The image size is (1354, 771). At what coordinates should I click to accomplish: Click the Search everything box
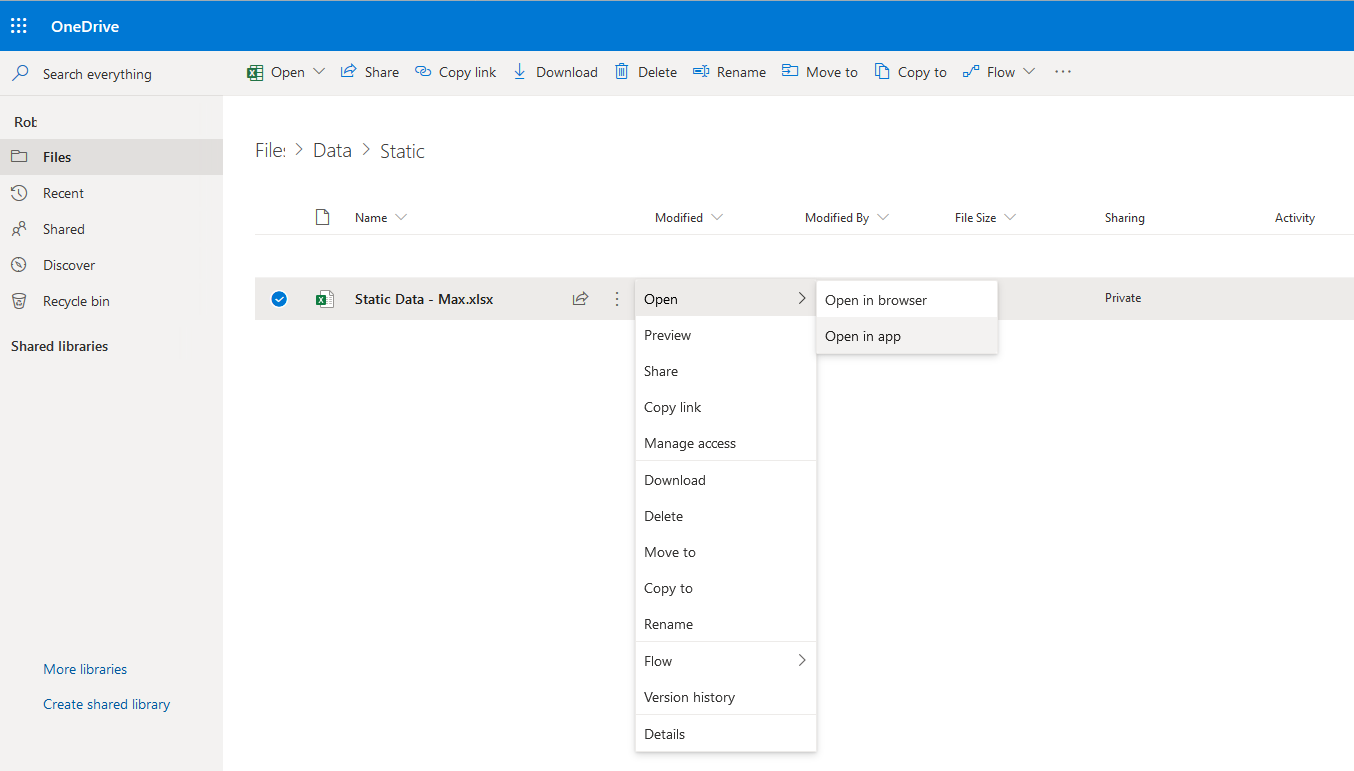(x=97, y=74)
